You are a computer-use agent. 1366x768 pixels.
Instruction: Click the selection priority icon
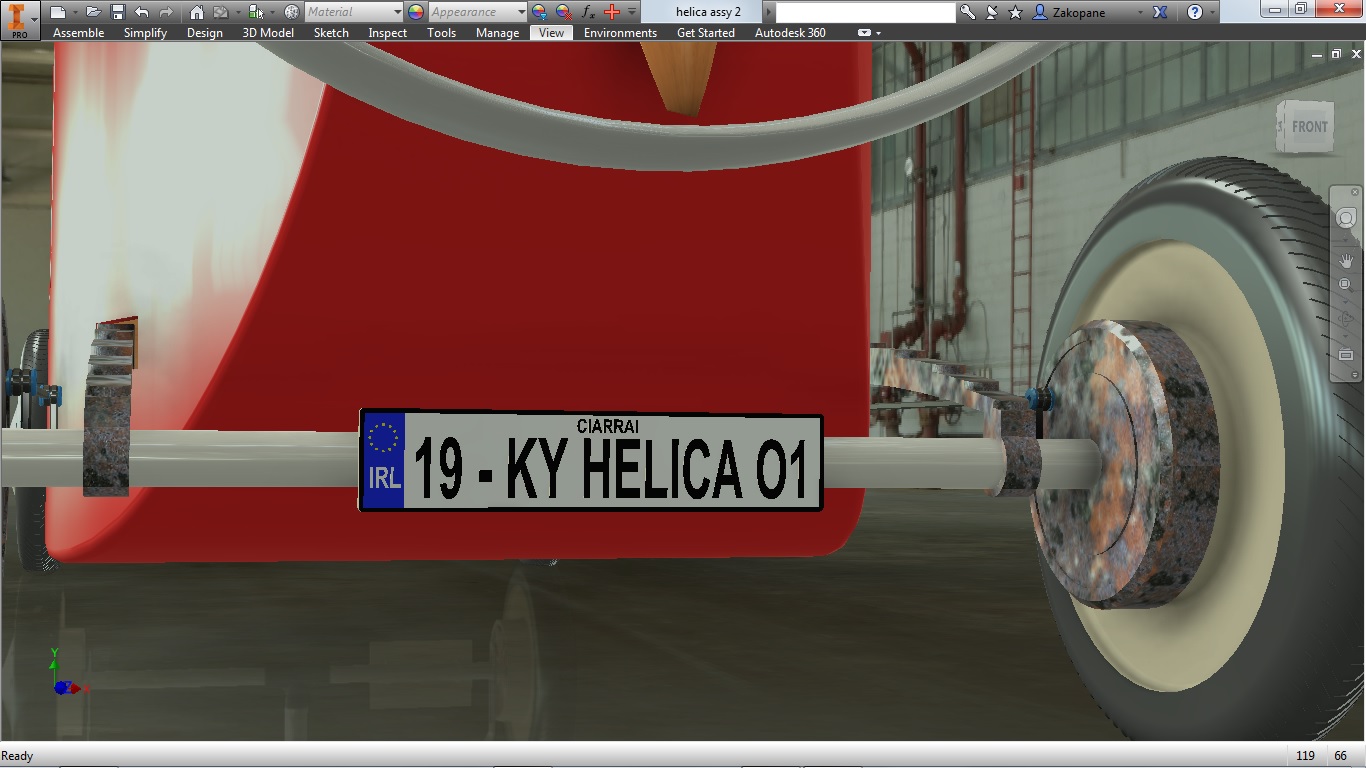coord(256,12)
